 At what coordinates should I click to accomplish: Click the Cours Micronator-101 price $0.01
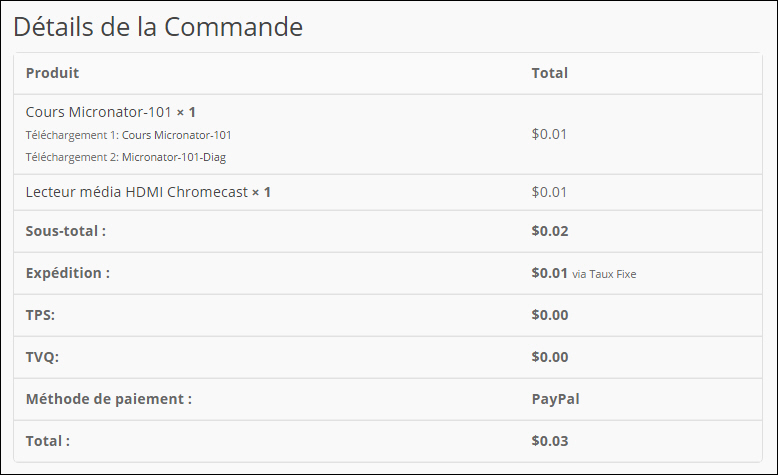click(x=549, y=134)
